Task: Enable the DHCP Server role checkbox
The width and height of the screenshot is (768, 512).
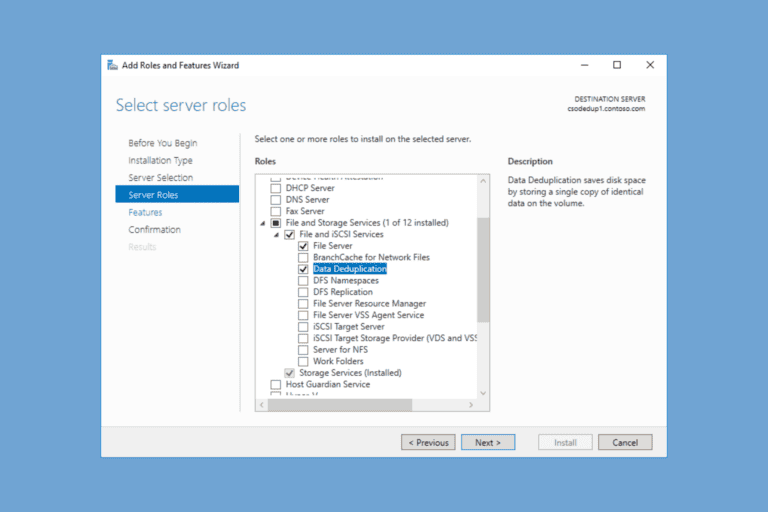Action: [x=276, y=188]
